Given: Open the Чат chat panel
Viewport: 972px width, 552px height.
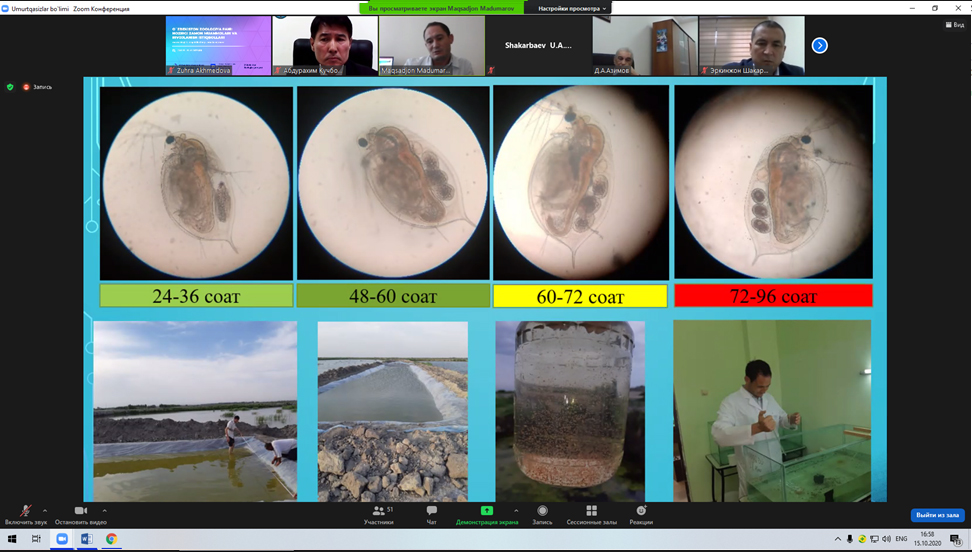Looking at the screenshot, I should click(x=432, y=514).
